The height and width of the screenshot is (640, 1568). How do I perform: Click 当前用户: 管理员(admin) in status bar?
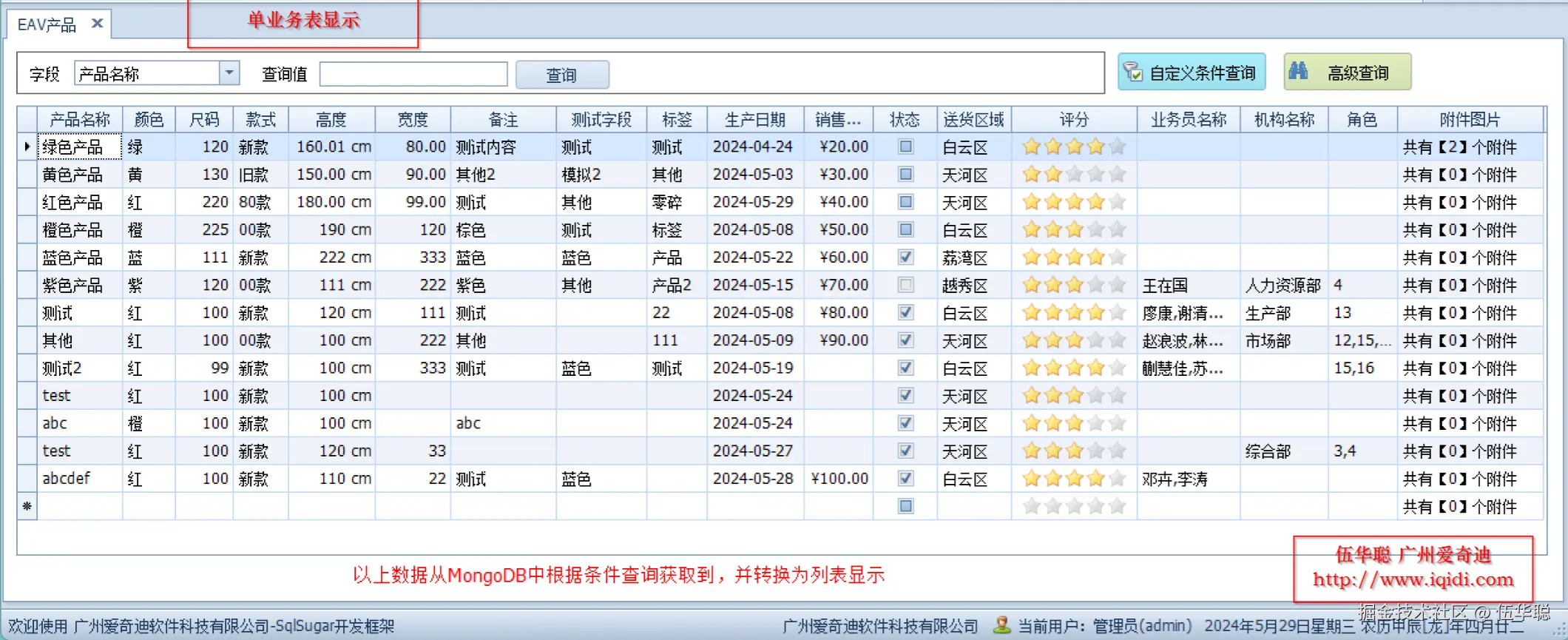[1105, 626]
